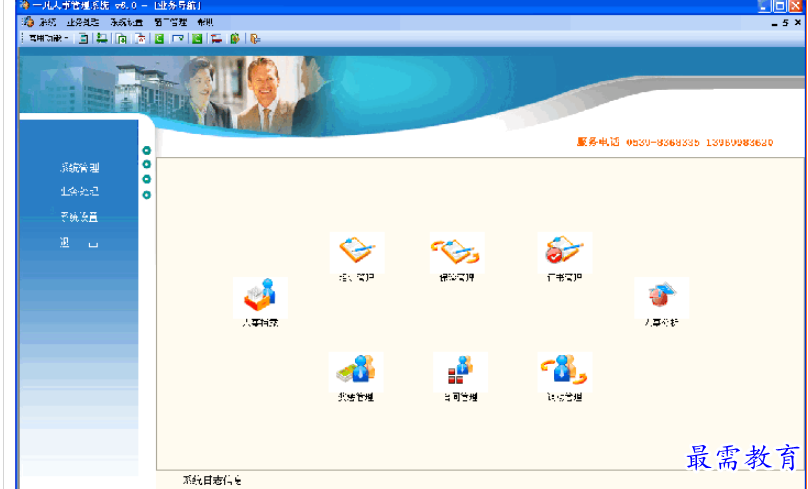Screen dimensions: 808x489
Task: Select 业务处理 in the left sidebar
Action: tap(79, 192)
